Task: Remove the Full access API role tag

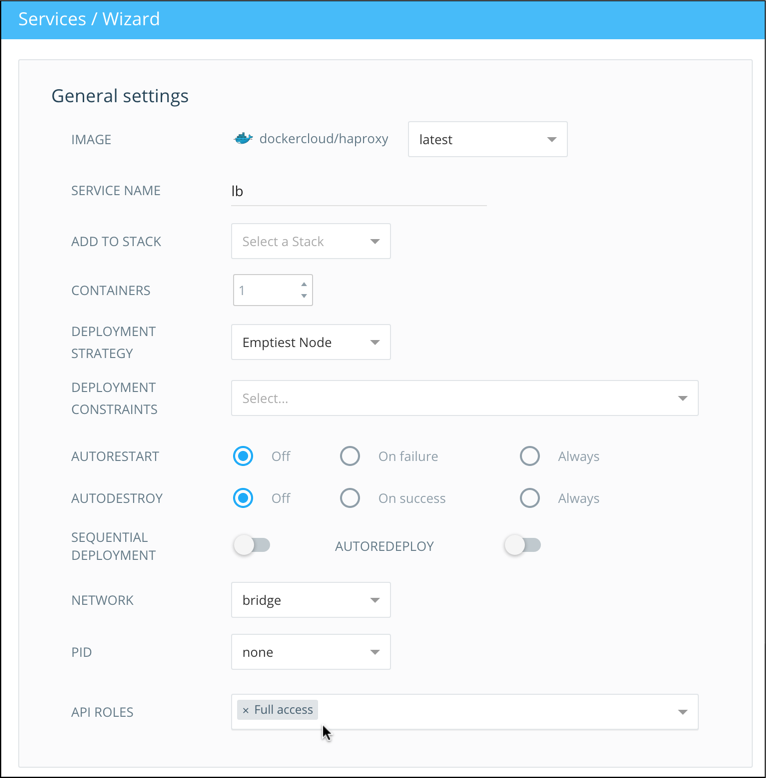Action: (x=246, y=710)
